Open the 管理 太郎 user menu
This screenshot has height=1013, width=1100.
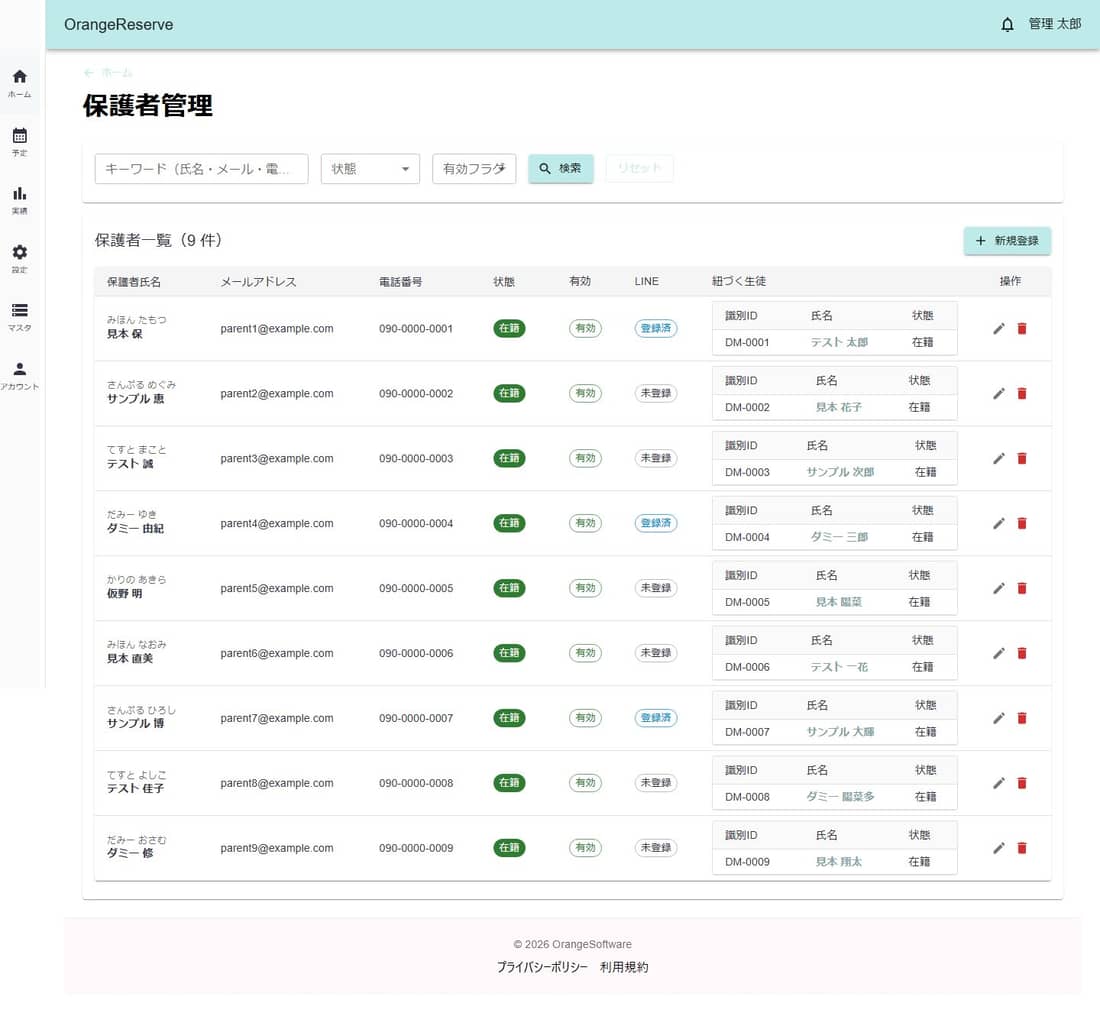pos(1054,24)
